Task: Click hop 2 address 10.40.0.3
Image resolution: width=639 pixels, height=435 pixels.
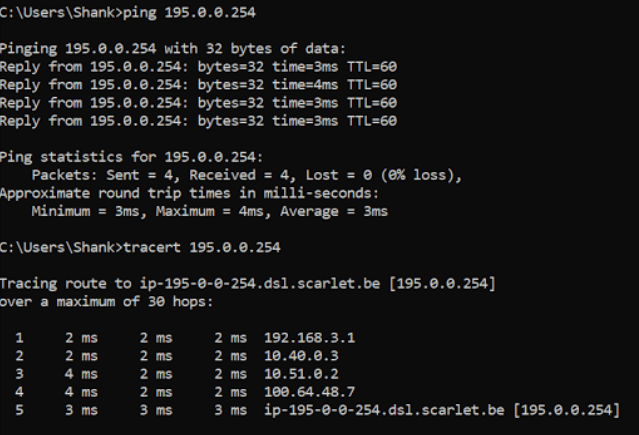Action: click(301, 356)
